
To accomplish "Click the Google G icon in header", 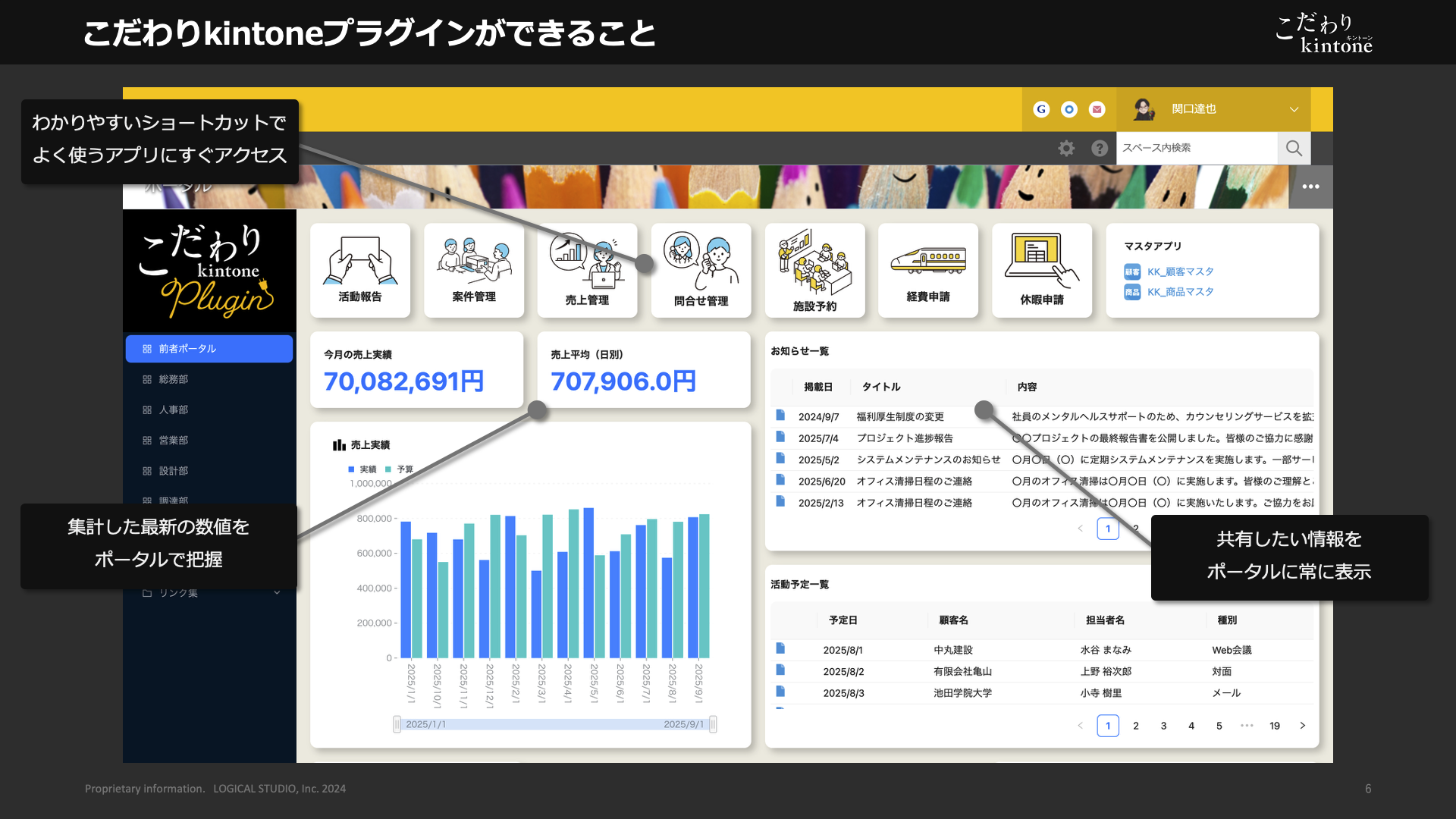I will tap(1041, 109).
